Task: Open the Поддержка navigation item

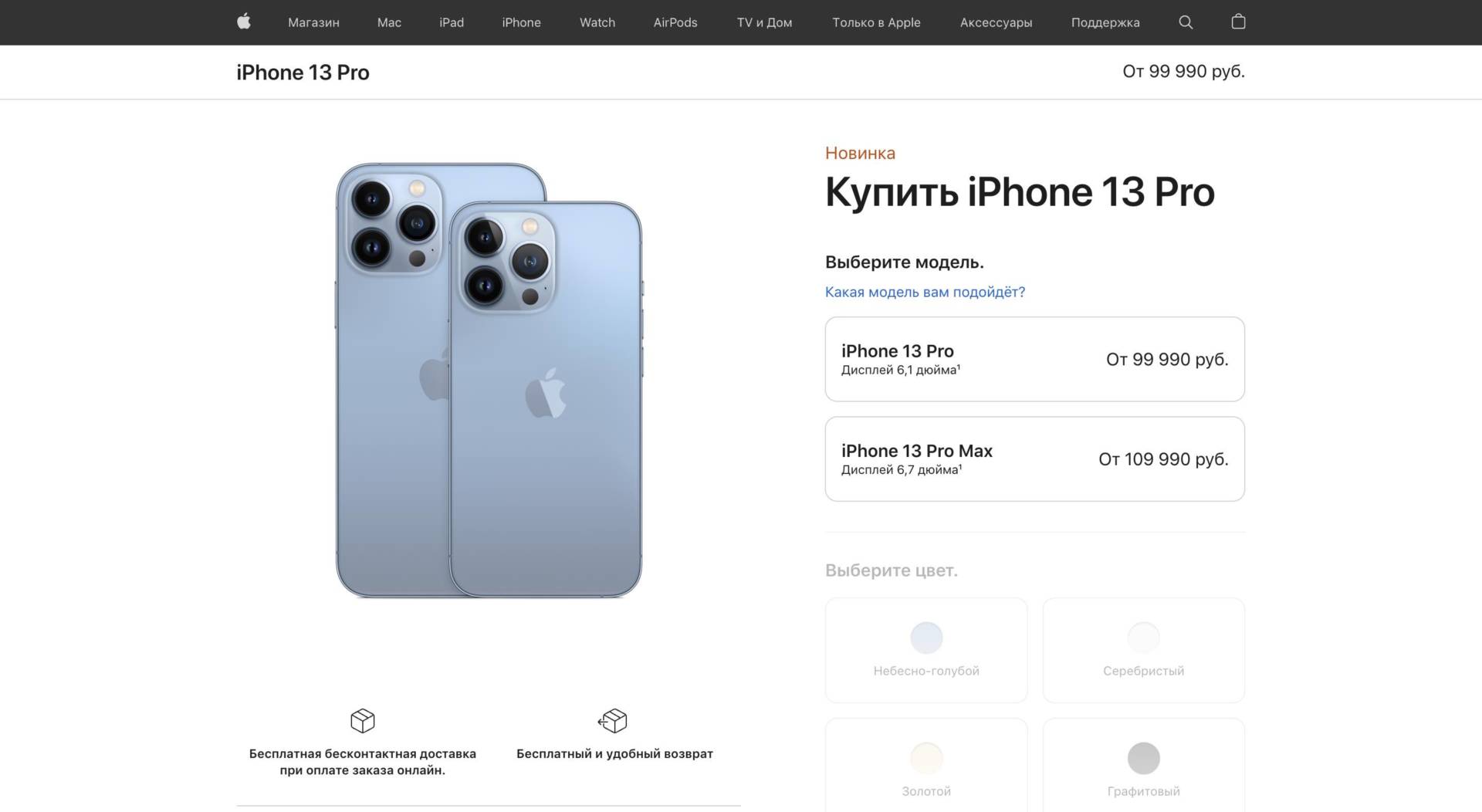Action: pyautogui.click(x=1105, y=22)
